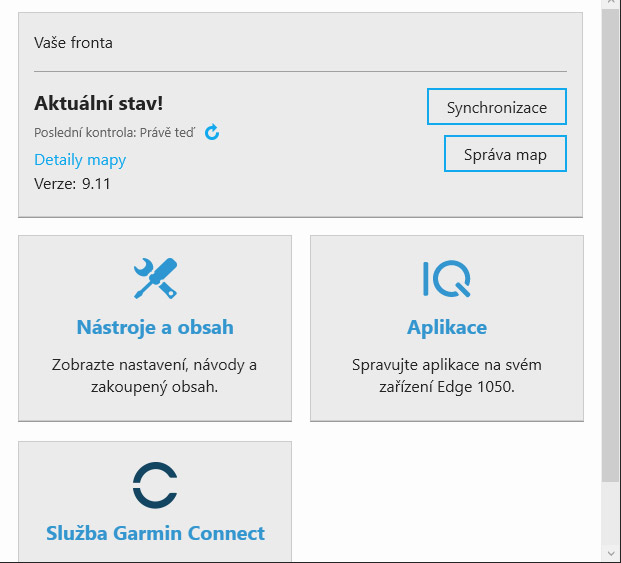621x563 pixels.
Task: Click the Synchronizace button
Action: (x=497, y=107)
